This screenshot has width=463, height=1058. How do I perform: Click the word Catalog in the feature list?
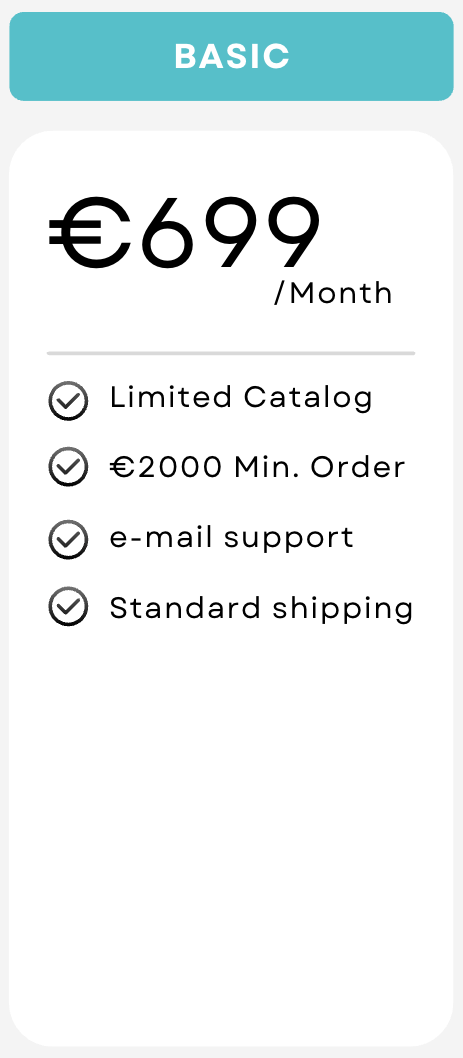(308, 397)
